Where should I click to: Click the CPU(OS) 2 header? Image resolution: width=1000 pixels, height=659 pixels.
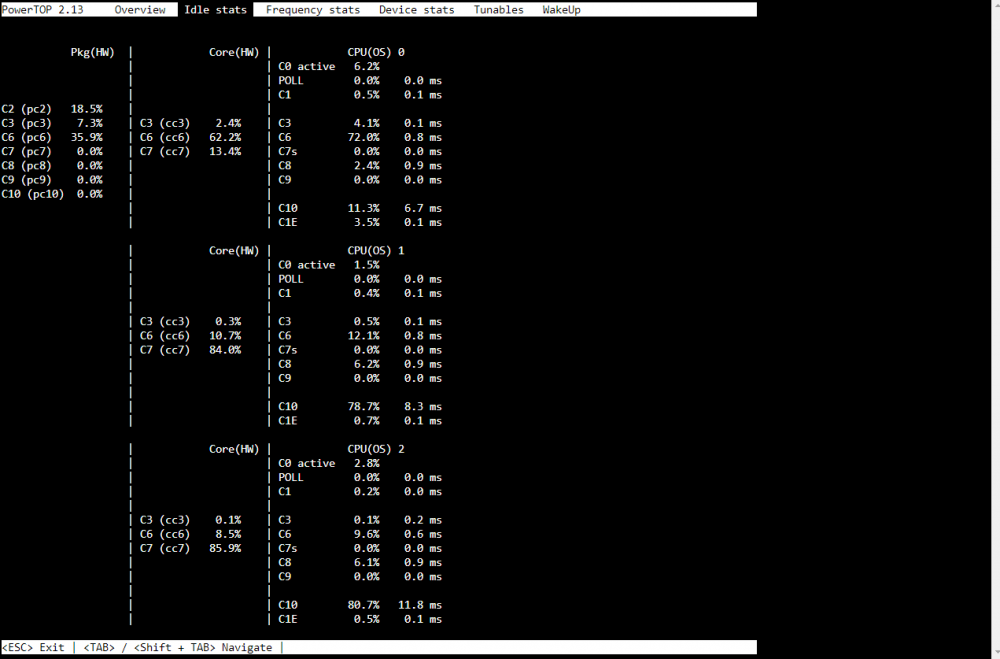(376, 449)
